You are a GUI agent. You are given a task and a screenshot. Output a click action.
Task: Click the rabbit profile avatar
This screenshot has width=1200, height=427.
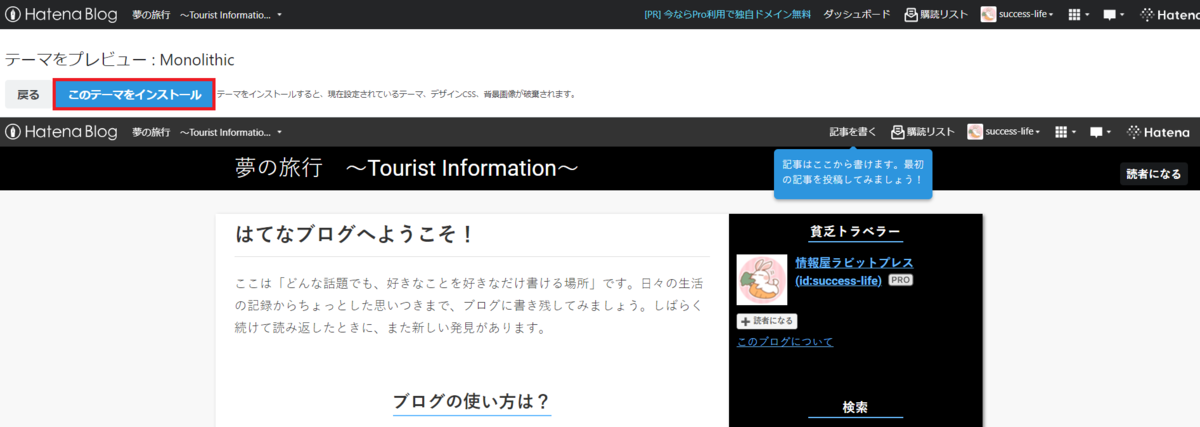pyautogui.click(x=762, y=280)
